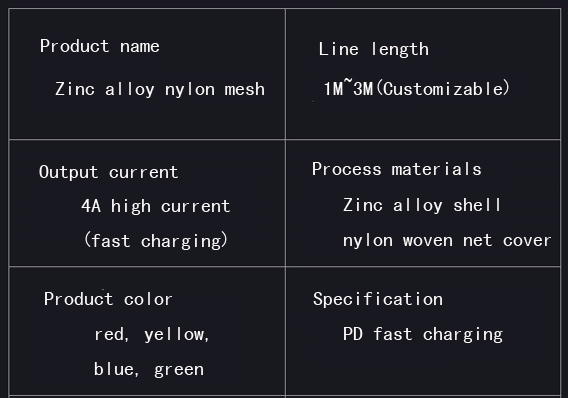Screen dimensions: 568x398
Task: Click the 'Product color' heading
Action: (x=108, y=299)
